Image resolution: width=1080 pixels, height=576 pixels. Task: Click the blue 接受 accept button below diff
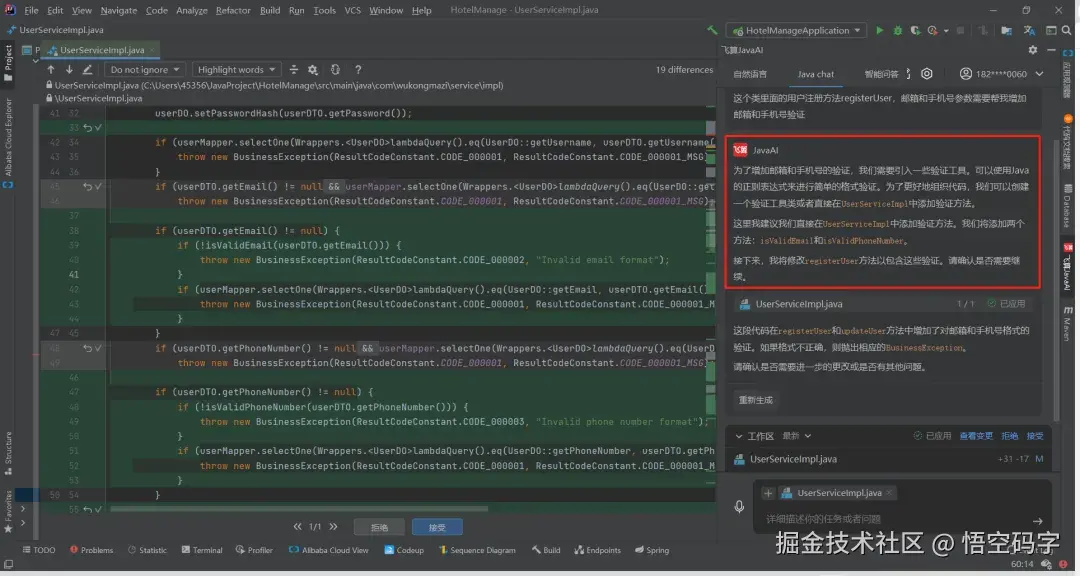437,527
